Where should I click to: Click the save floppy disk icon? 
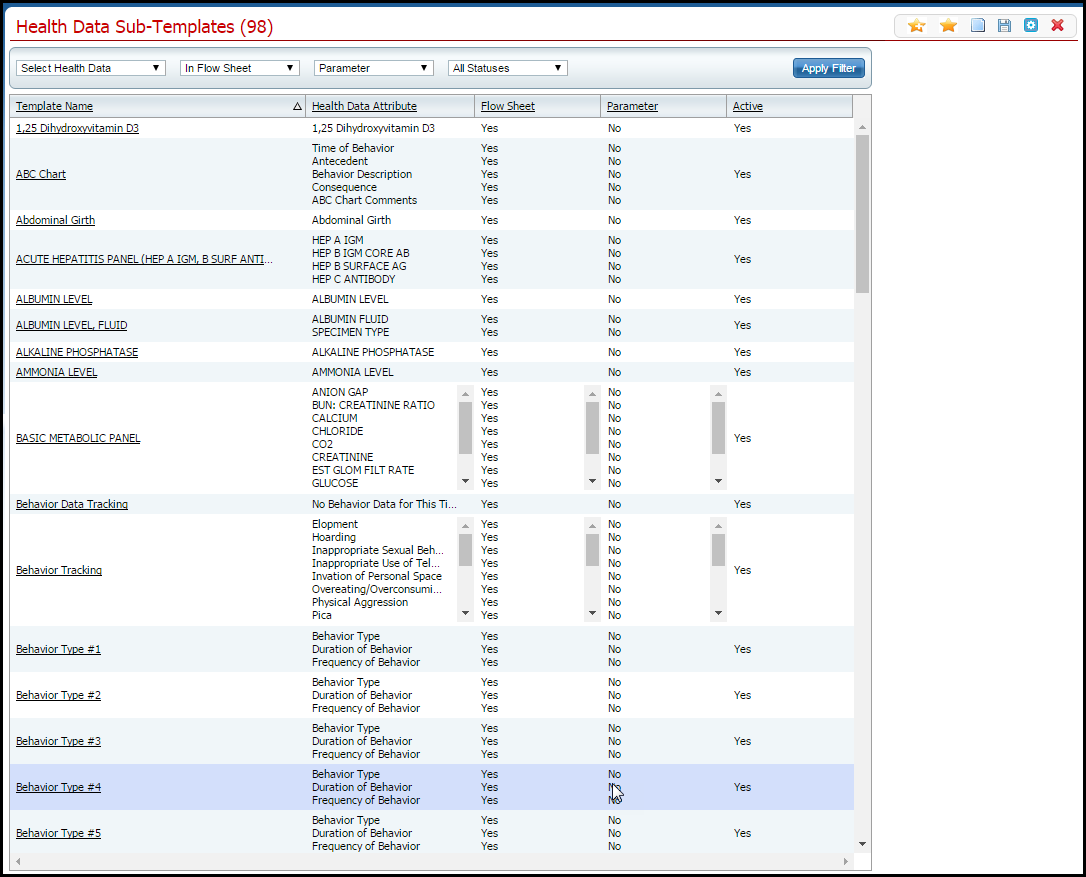click(x=1004, y=26)
